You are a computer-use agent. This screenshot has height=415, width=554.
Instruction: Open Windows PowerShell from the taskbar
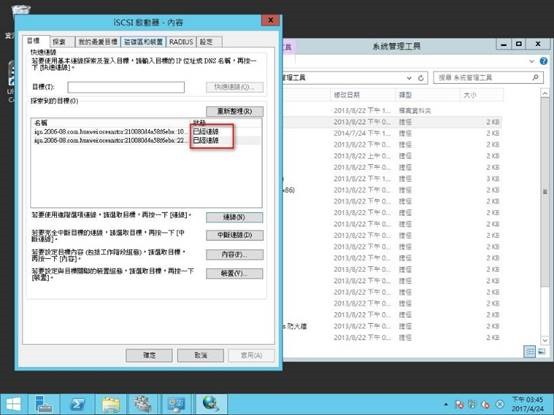(78, 404)
